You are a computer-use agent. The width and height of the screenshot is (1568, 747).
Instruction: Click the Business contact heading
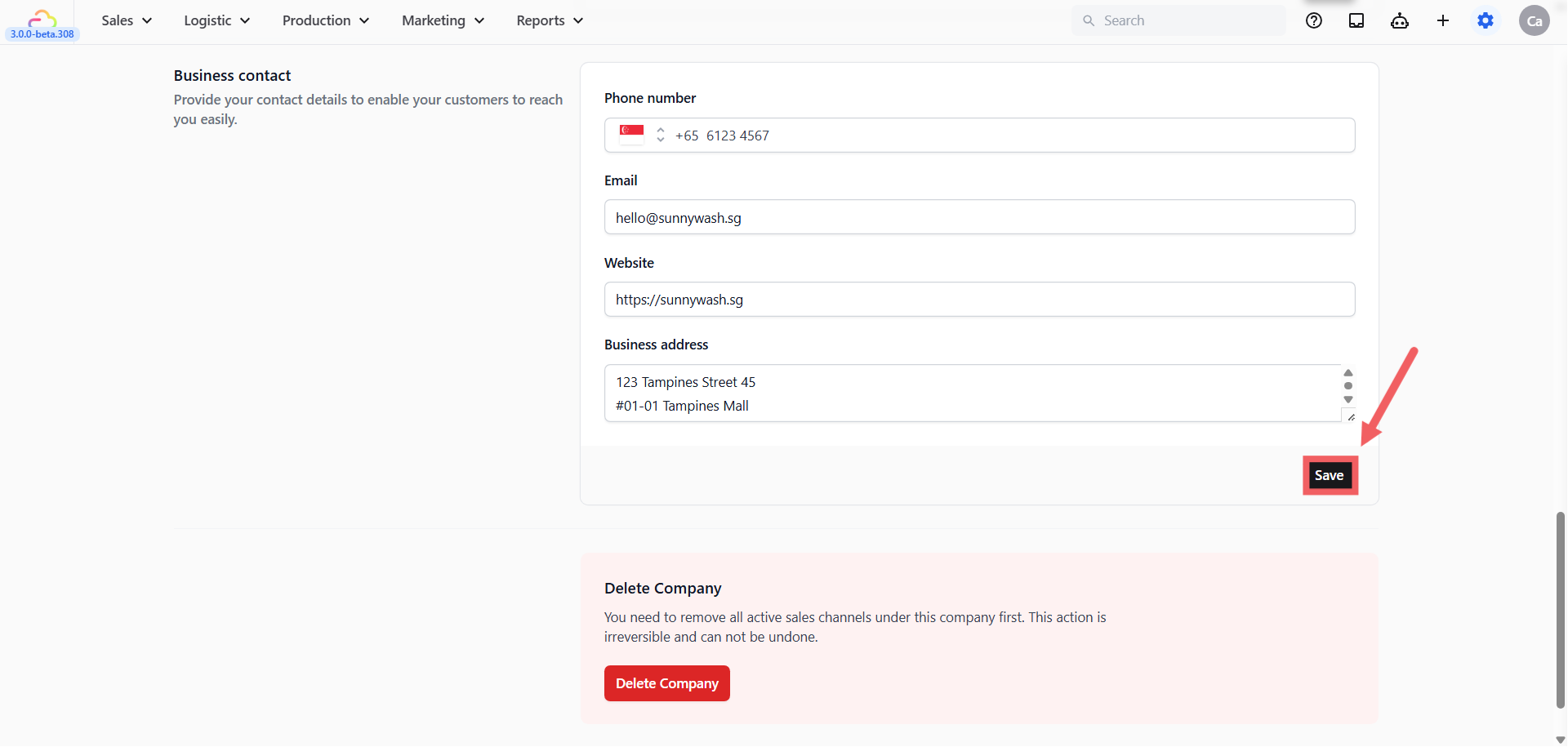[232, 75]
